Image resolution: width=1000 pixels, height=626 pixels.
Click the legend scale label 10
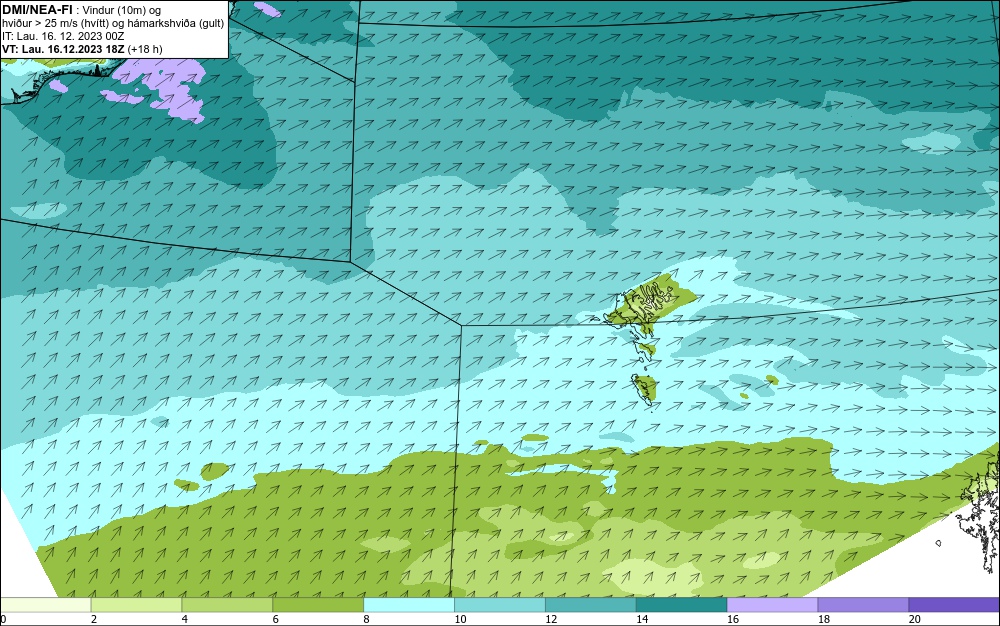(460, 619)
